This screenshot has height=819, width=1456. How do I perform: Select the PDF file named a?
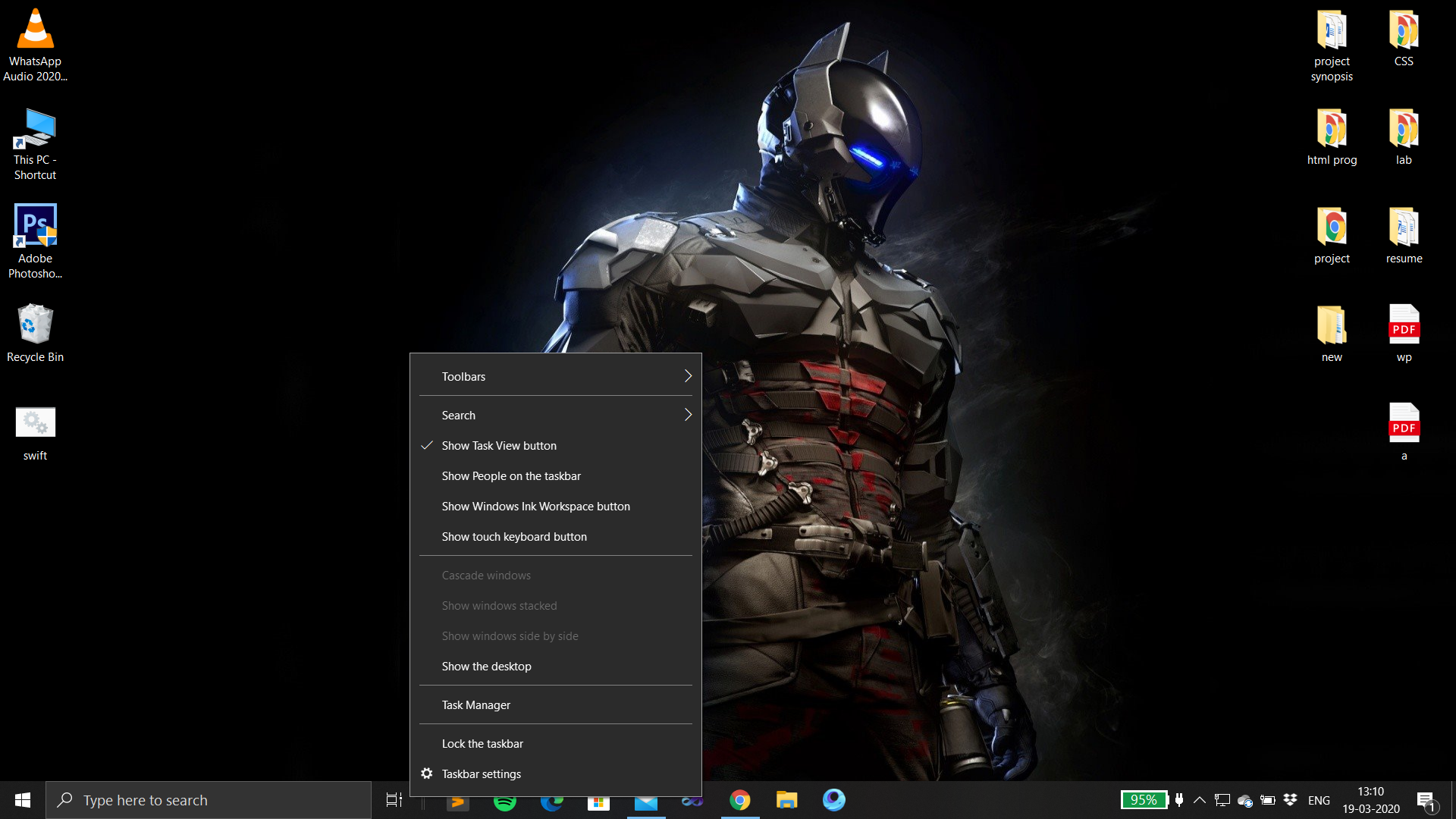click(1404, 432)
